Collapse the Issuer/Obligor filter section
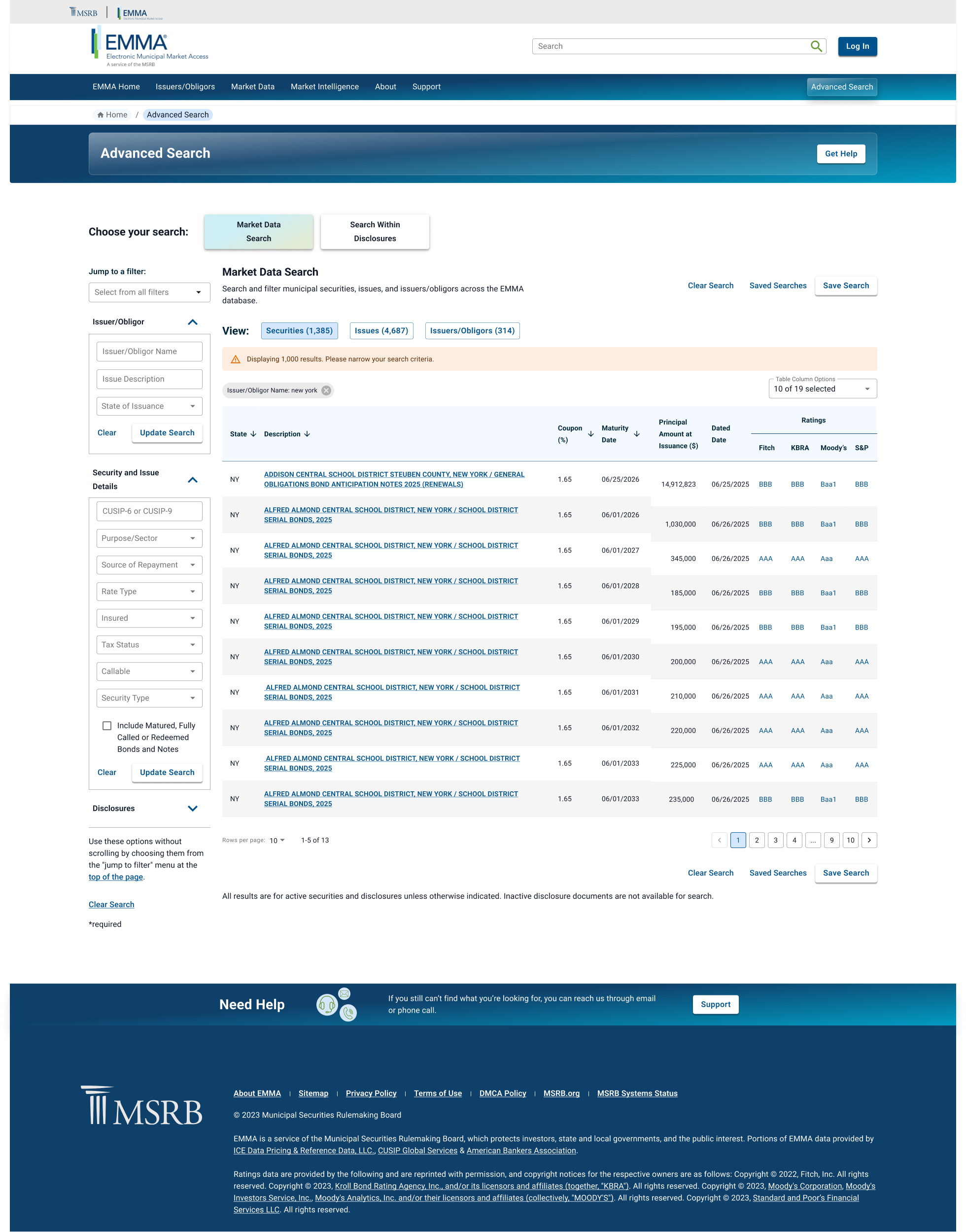 (x=192, y=322)
